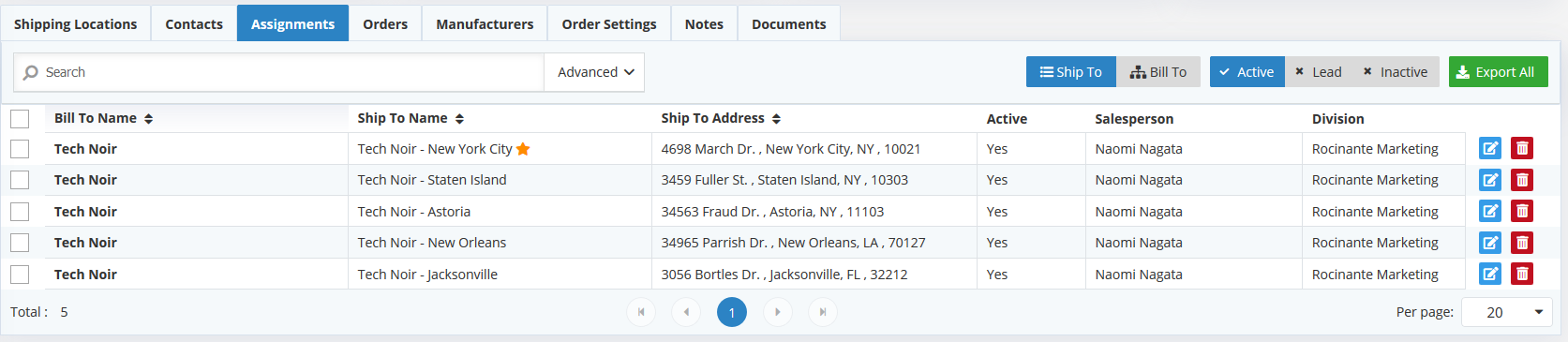Open the Per page dropdown showing 20
Screen dimensions: 1568x342
coord(1506,312)
